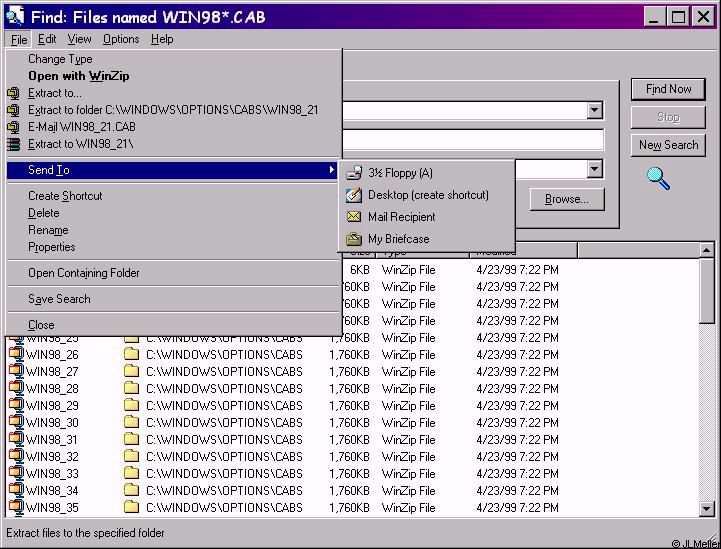
Task: Open the File menu
Action: tap(19, 40)
